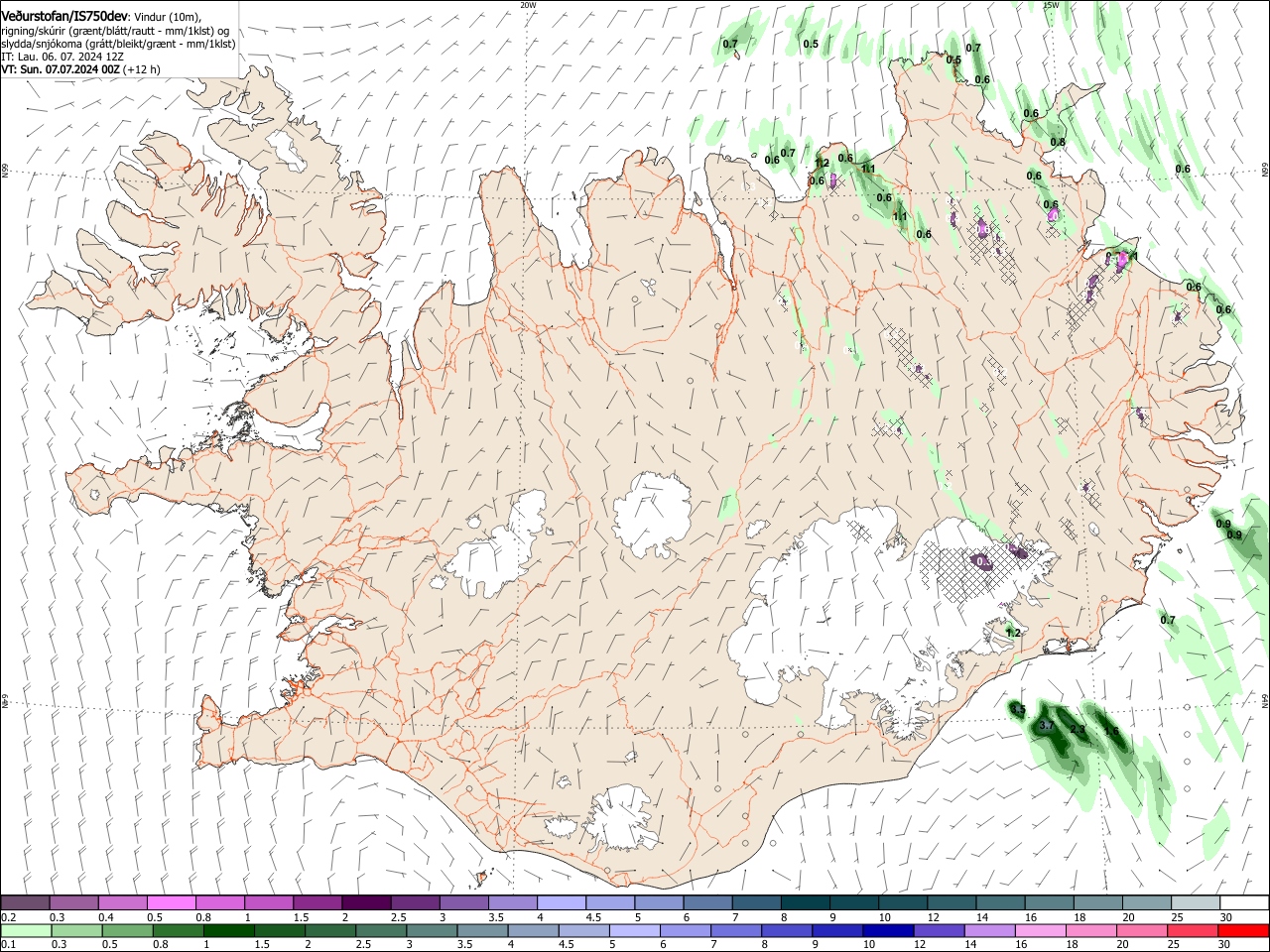
Task: Pick the darkest green 1 swatch in bottom legend
Action: [228, 931]
